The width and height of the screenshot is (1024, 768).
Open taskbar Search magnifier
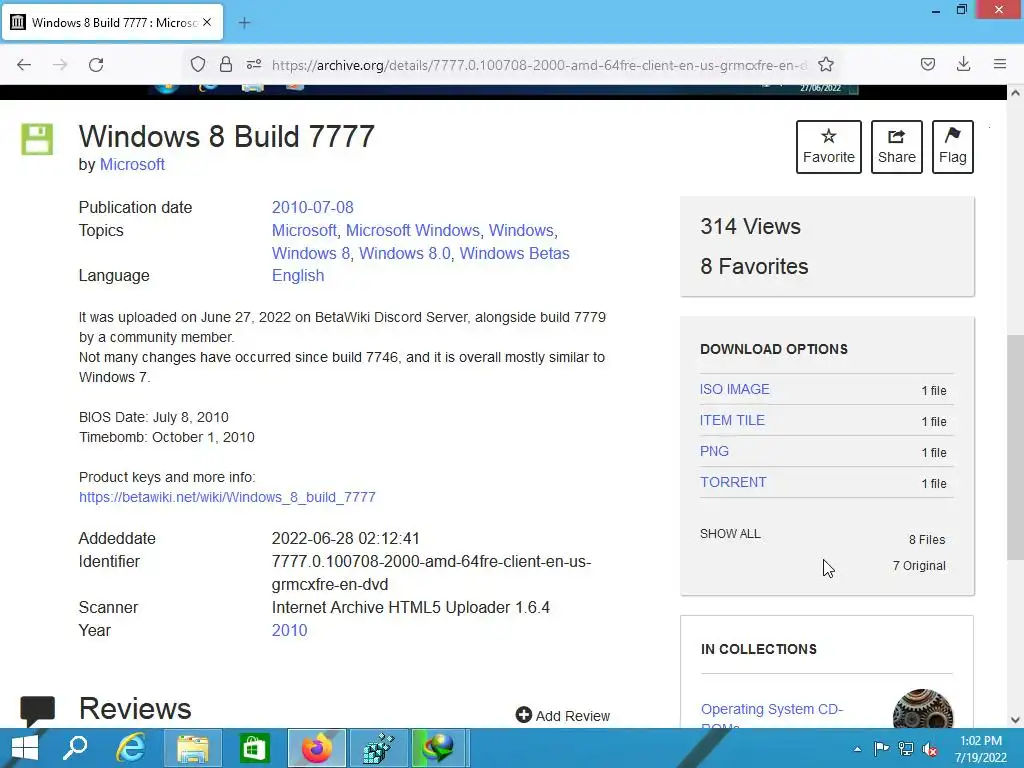pyautogui.click(x=75, y=748)
